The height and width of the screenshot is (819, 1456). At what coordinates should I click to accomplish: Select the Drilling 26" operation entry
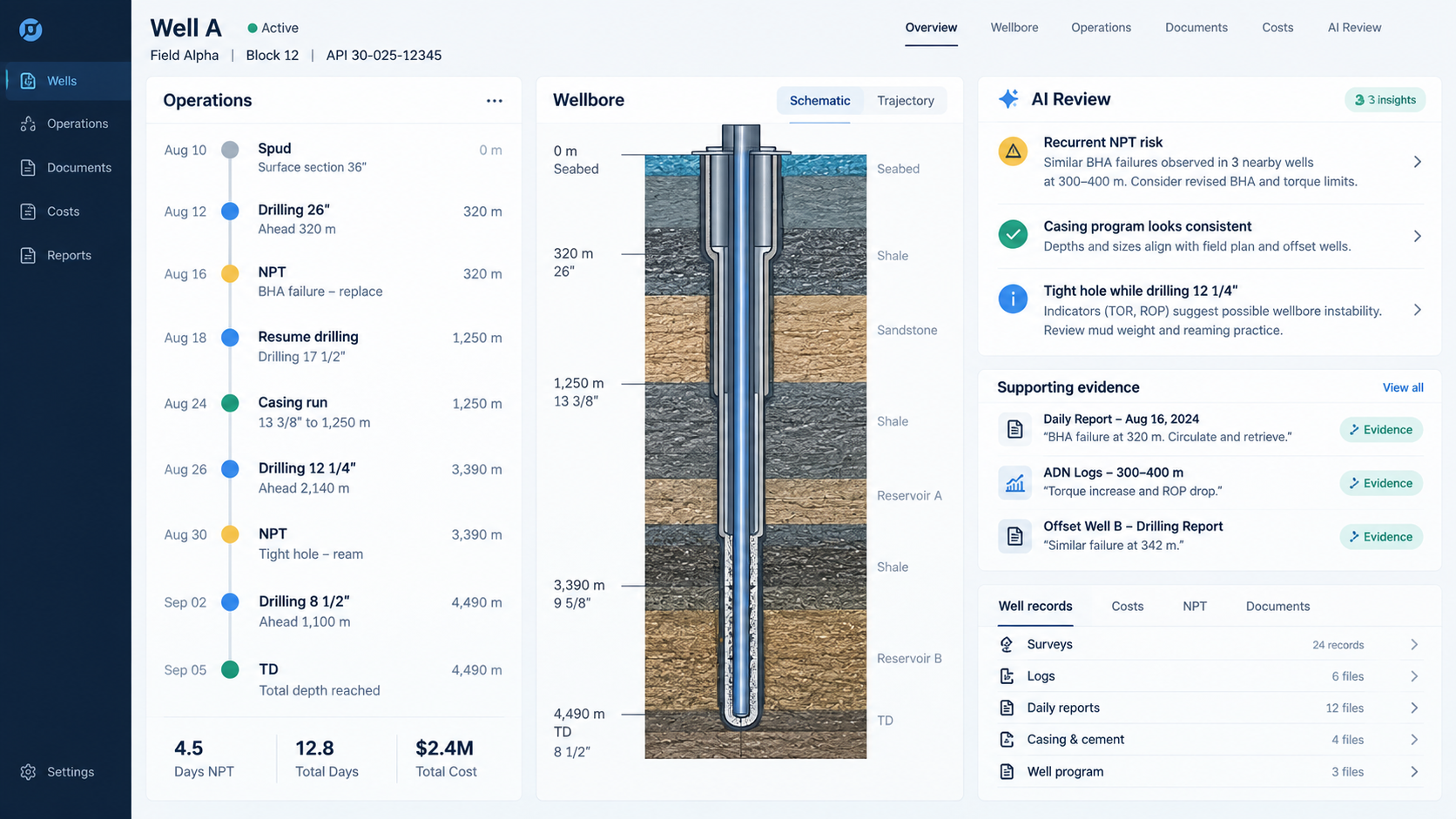(333, 219)
